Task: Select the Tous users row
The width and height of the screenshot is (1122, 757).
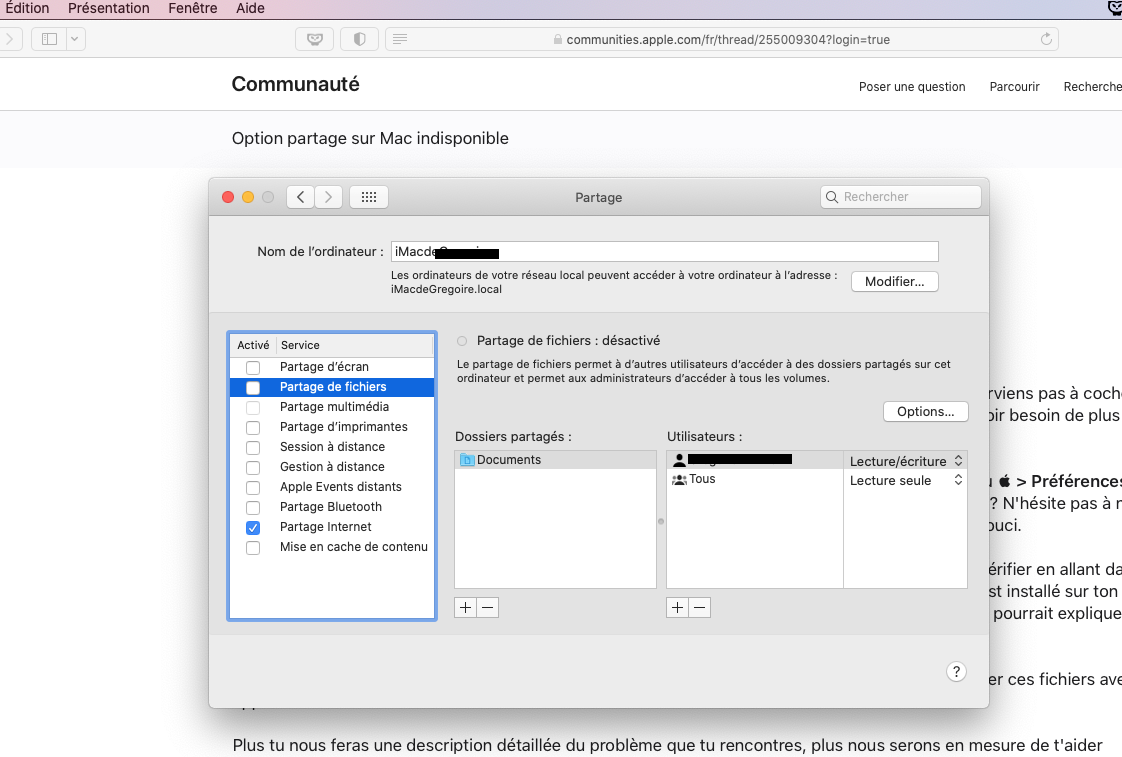Action: (754, 479)
